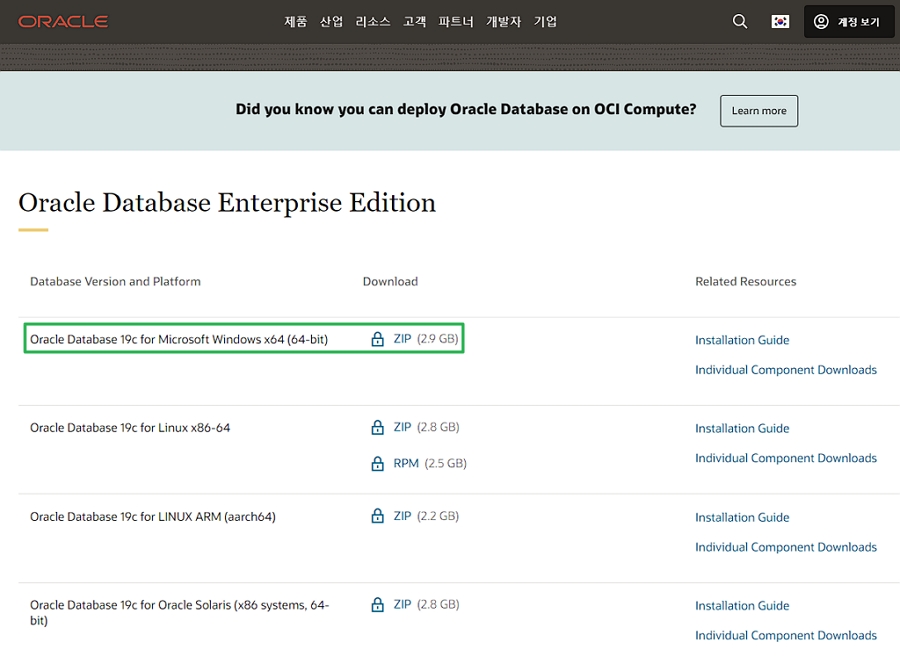This screenshot has height=664, width=900.
Task: Open the Installation Guide for Linux x86-64
Action: pos(742,427)
